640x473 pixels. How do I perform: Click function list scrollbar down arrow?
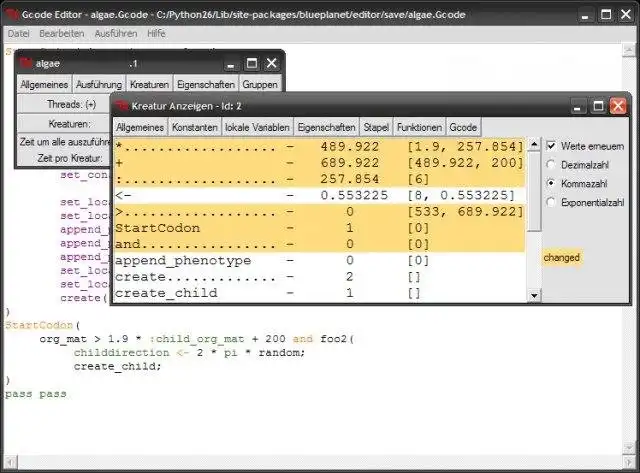[534, 295]
